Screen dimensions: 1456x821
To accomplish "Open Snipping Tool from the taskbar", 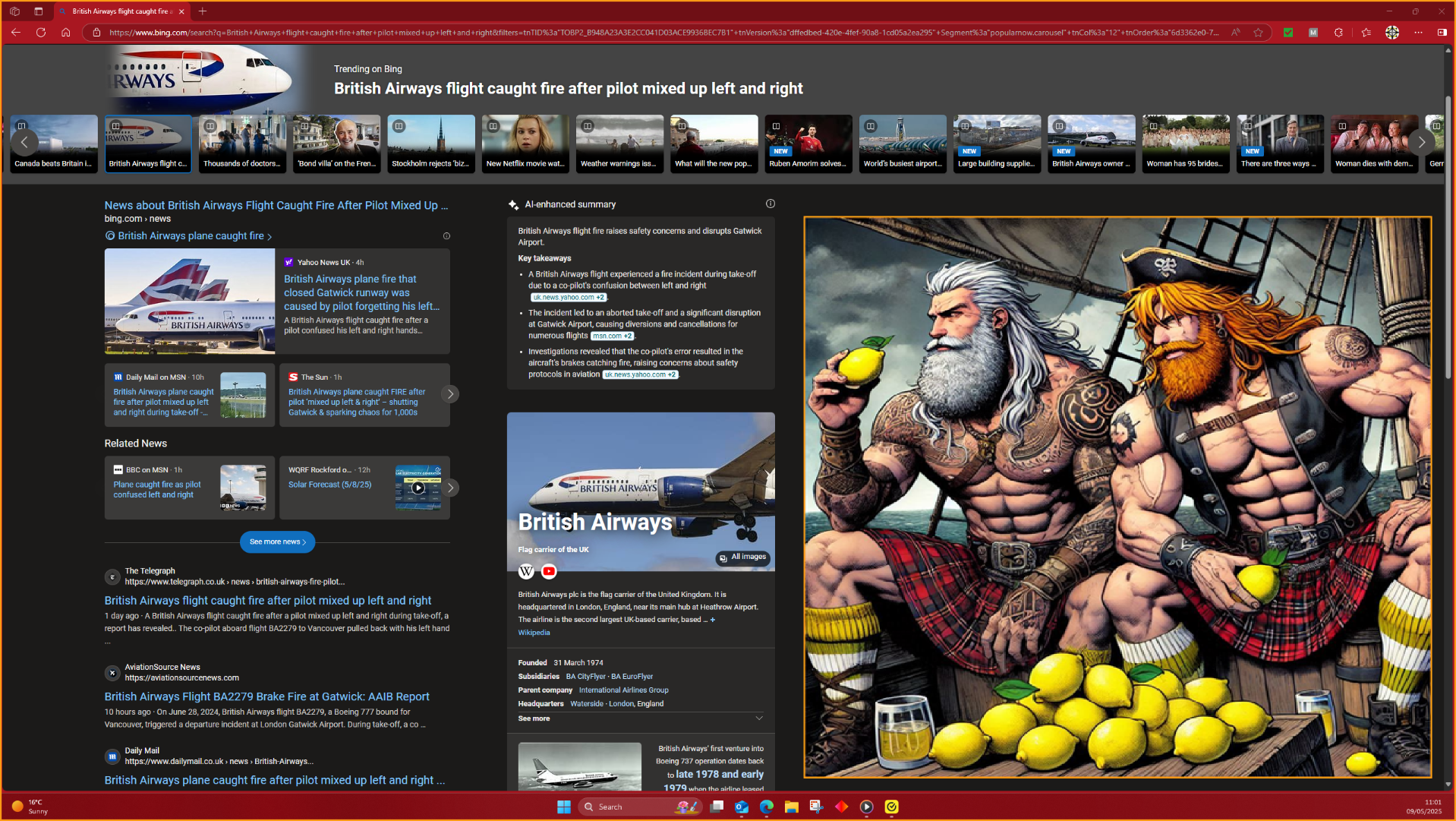I will (x=817, y=807).
